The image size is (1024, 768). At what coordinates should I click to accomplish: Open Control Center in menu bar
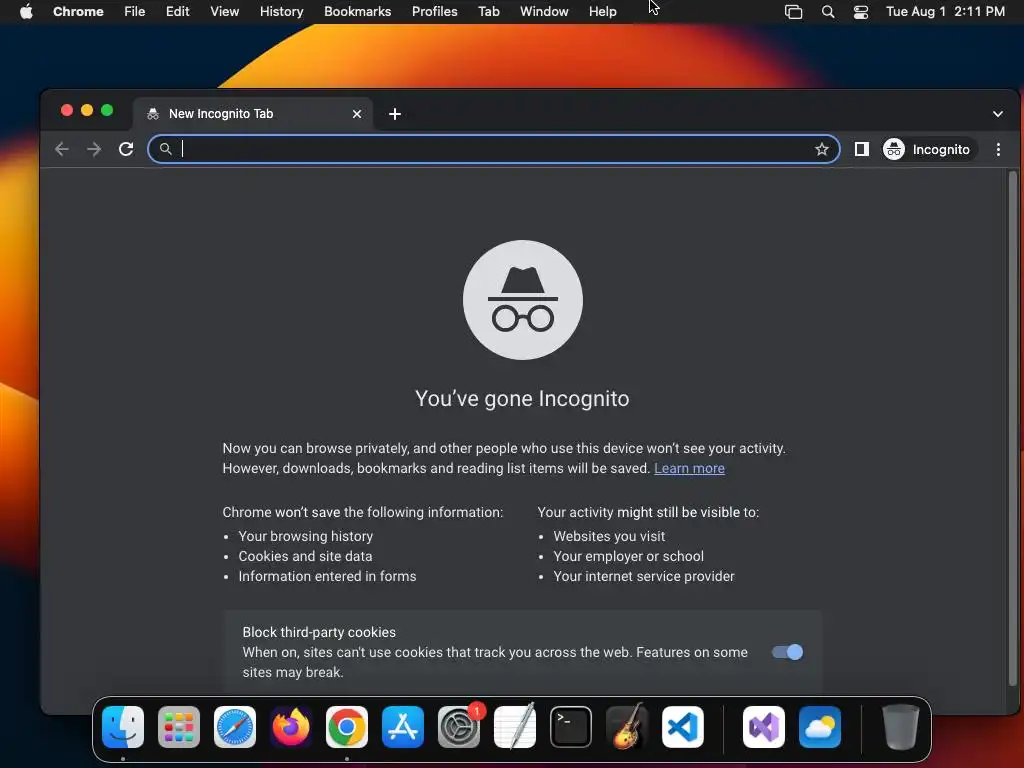click(x=861, y=12)
